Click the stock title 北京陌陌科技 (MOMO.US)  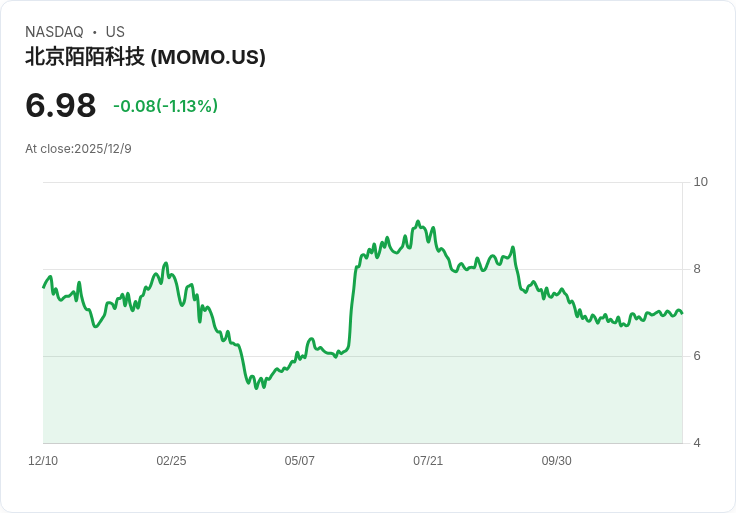(145, 57)
